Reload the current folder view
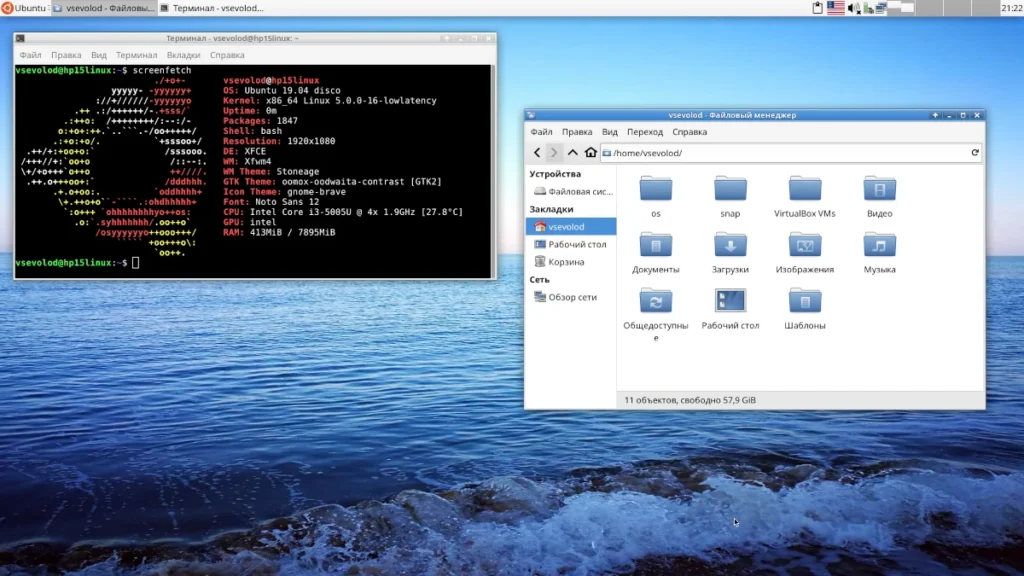Image resolution: width=1024 pixels, height=576 pixels. tap(975, 153)
